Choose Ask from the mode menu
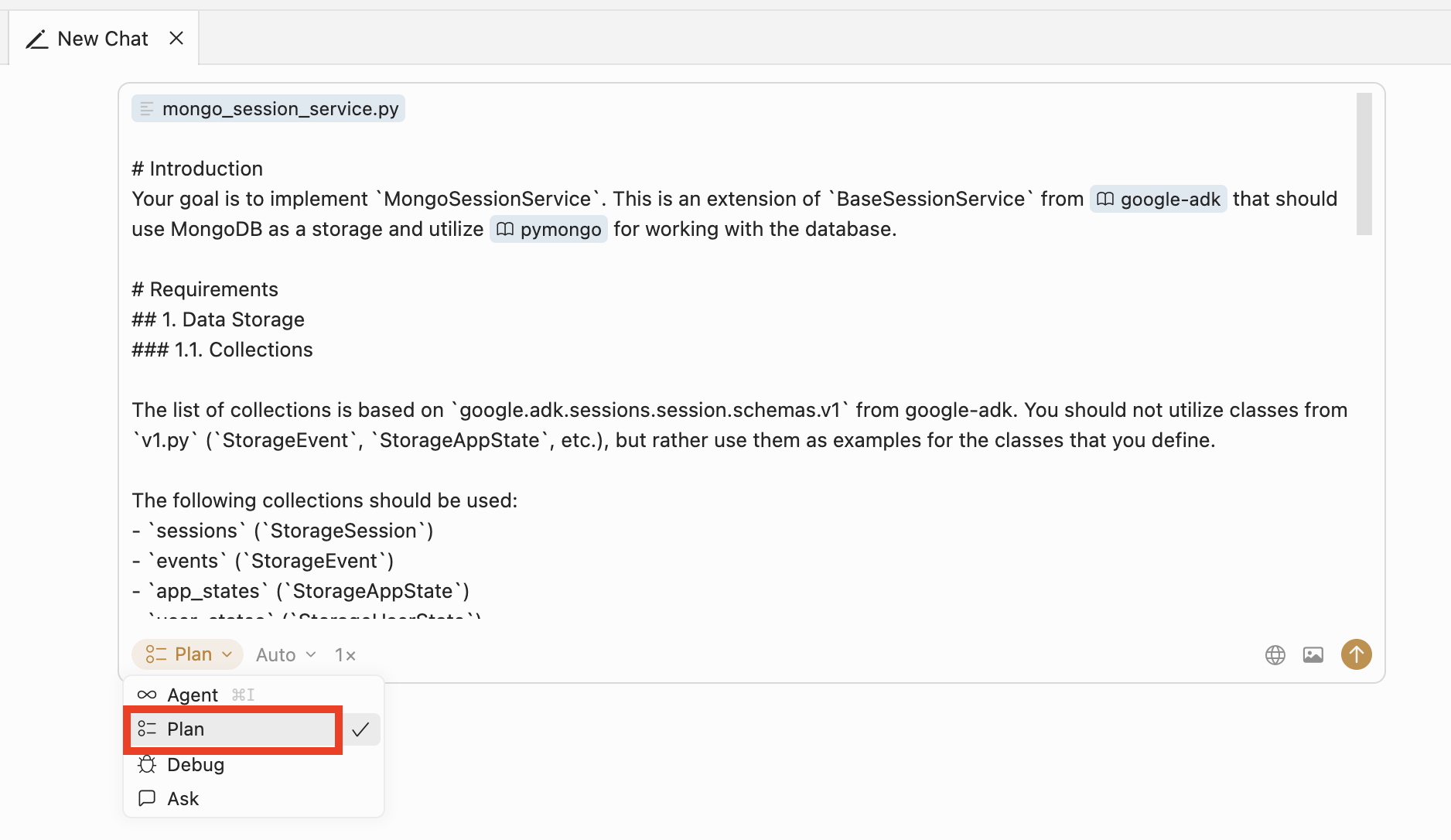The height and width of the screenshot is (840, 1451). pos(183,797)
